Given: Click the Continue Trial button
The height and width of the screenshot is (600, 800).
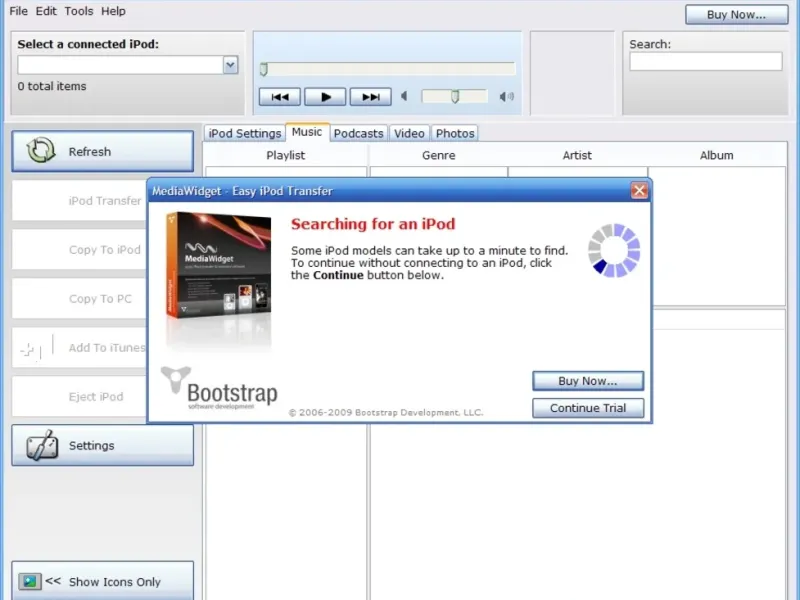Looking at the screenshot, I should point(588,408).
